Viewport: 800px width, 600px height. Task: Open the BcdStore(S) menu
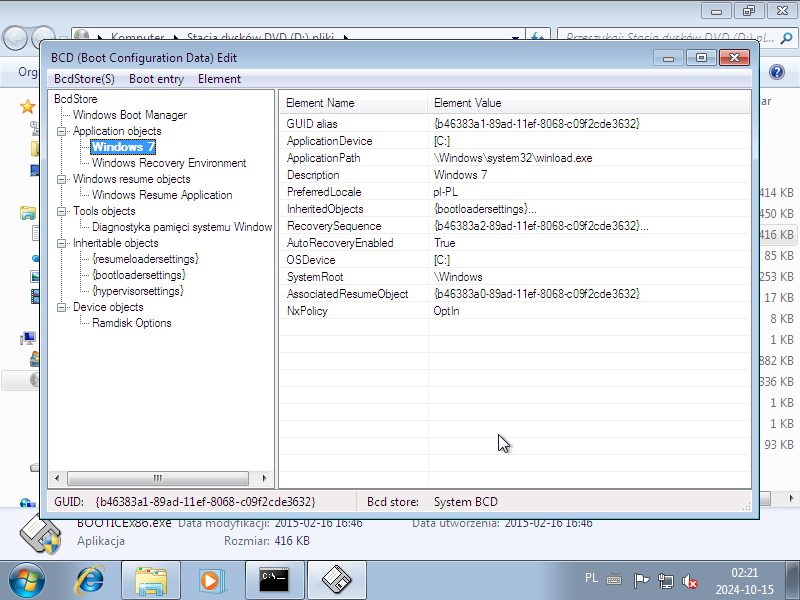(84, 78)
